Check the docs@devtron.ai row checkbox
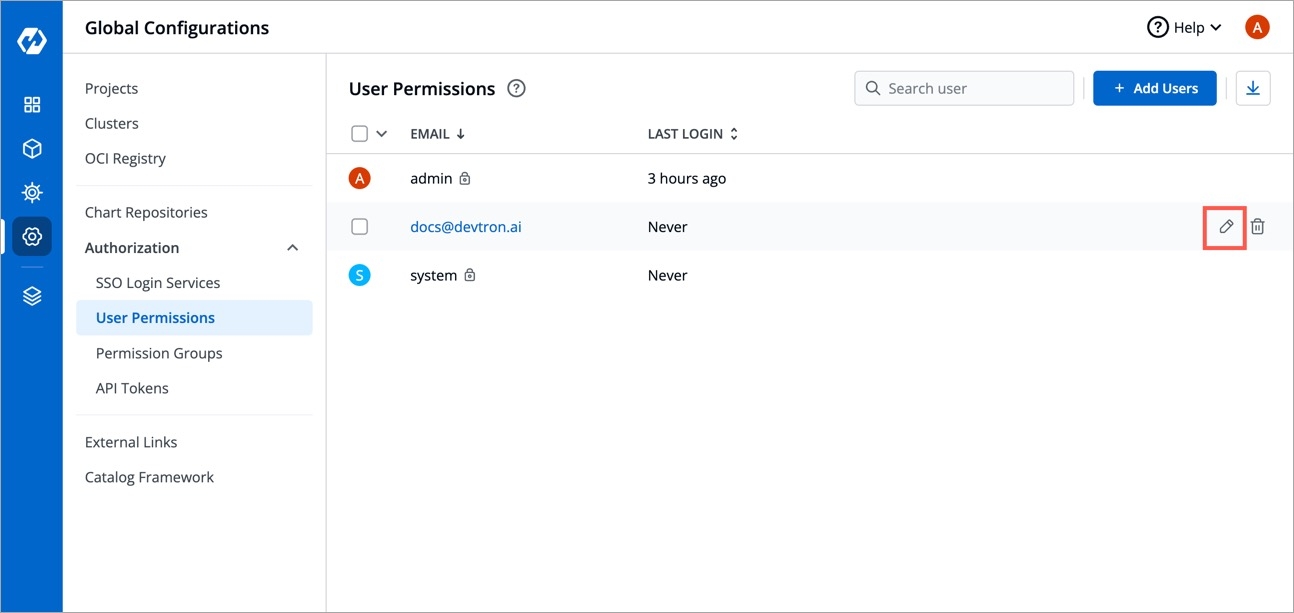Screen dimensions: 1294x613 360,227
